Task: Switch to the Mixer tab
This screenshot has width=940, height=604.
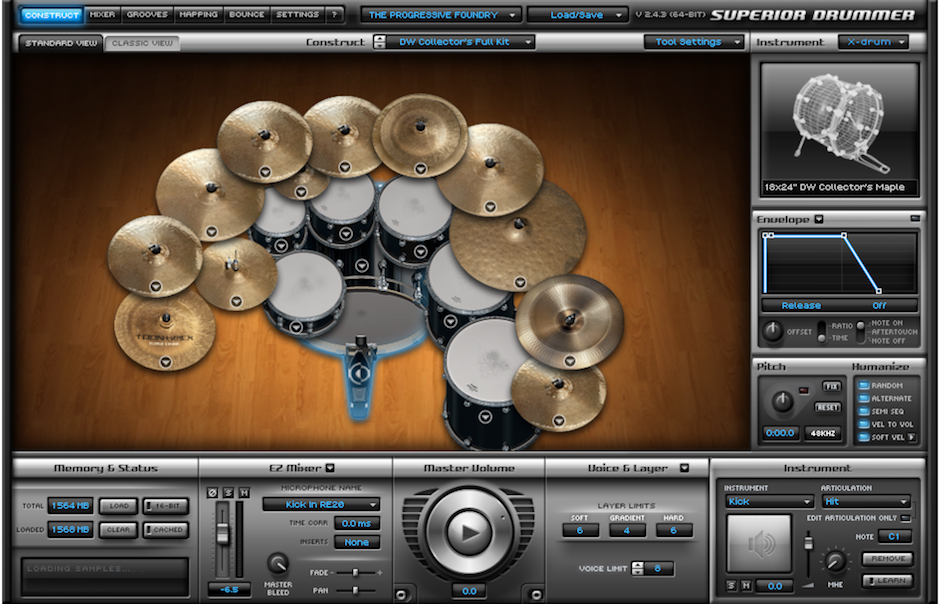Action: point(103,14)
